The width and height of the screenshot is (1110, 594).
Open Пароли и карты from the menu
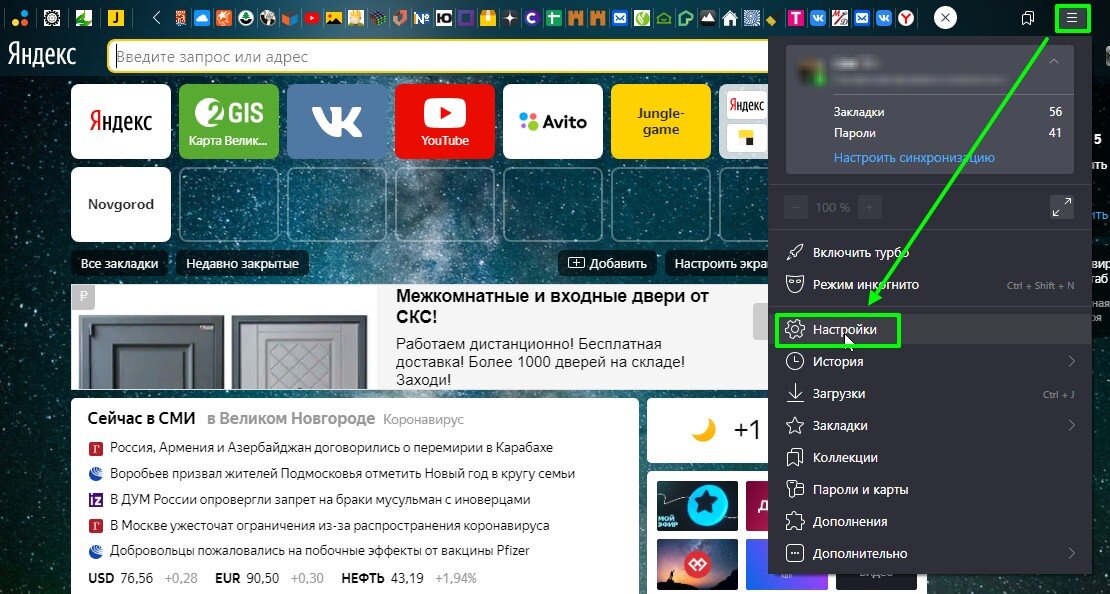pos(930,490)
